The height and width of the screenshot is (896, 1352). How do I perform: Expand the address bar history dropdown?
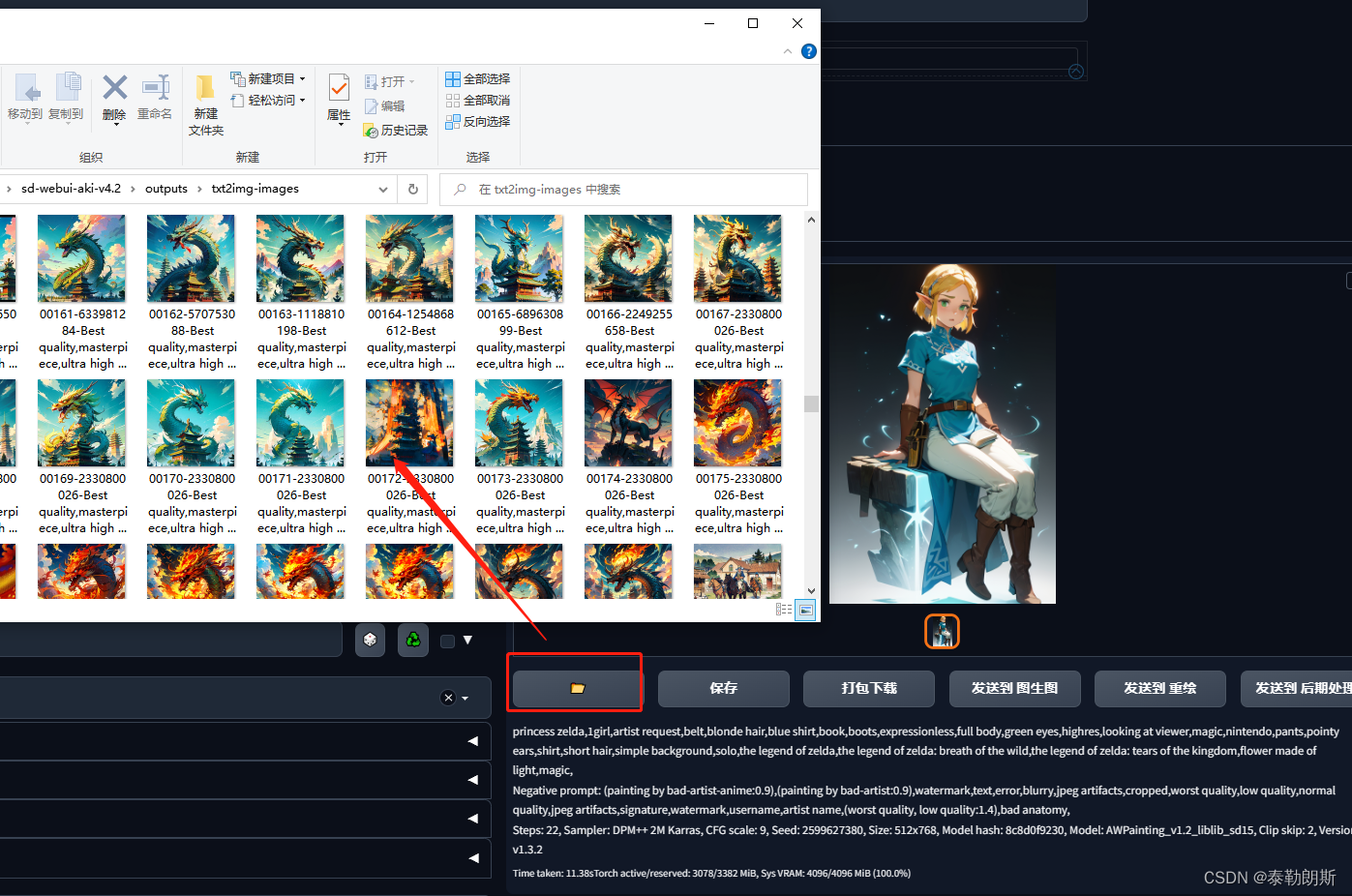[383, 190]
